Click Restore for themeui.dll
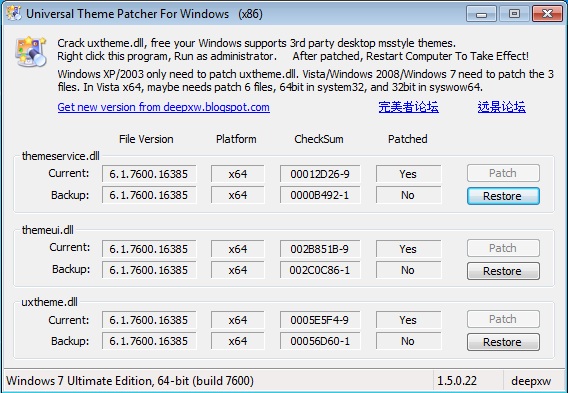This screenshot has height=393, width=568. click(503, 271)
